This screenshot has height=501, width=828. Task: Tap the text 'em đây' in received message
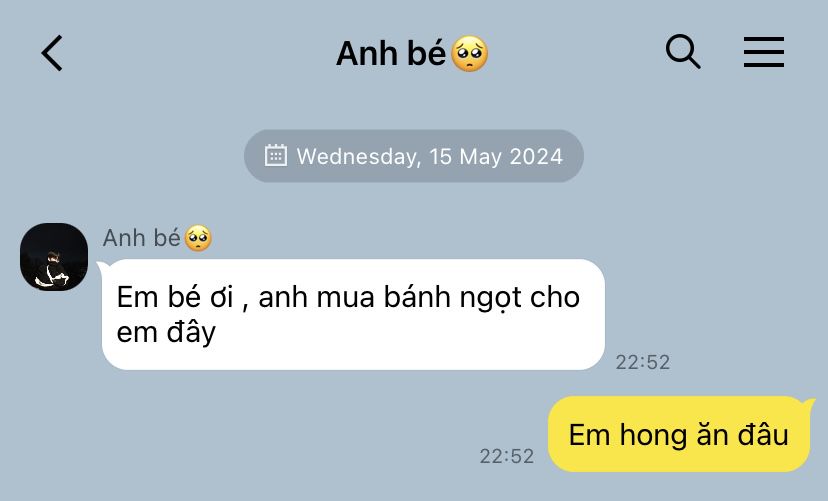pos(166,333)
